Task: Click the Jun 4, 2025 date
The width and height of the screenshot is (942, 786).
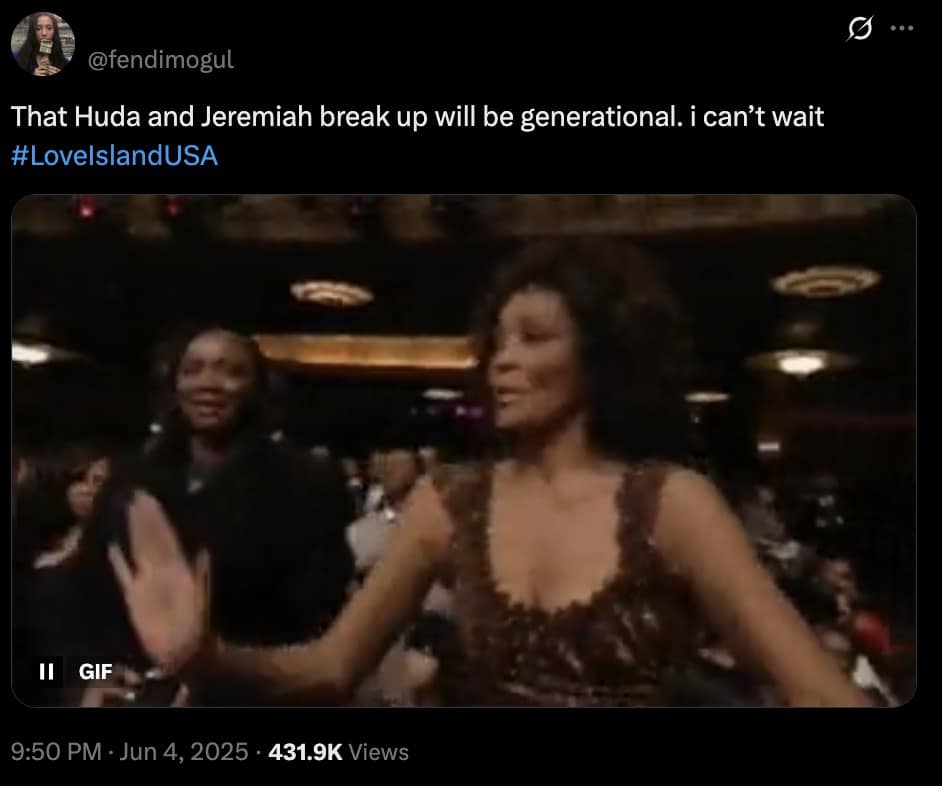Action: (183, 752)
